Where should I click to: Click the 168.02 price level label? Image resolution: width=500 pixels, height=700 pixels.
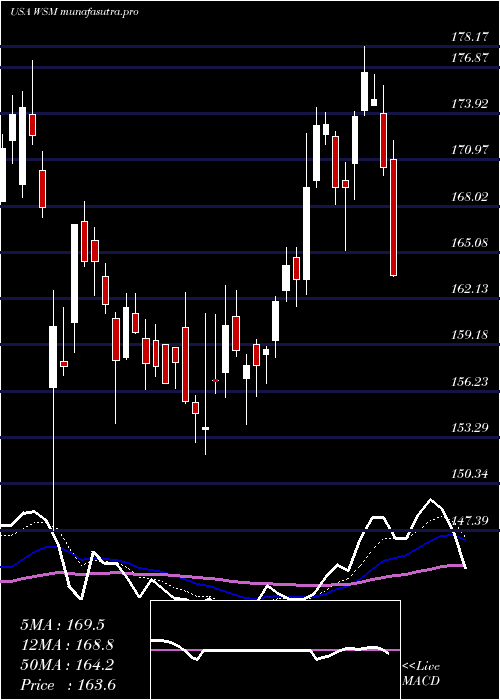(x=470, y=197)
